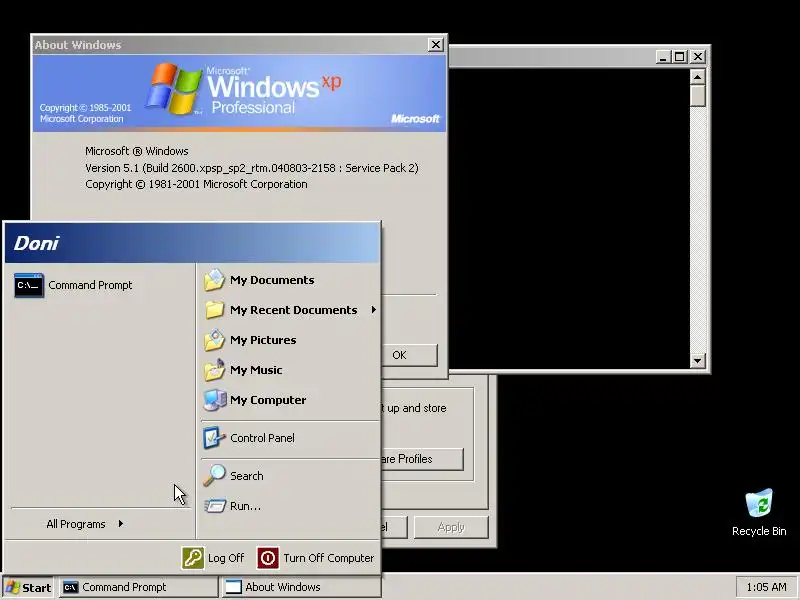This screenshot has height=600, width=800.
Task: Click the Recycle Bin label text
Action: (x=759, y=531)
